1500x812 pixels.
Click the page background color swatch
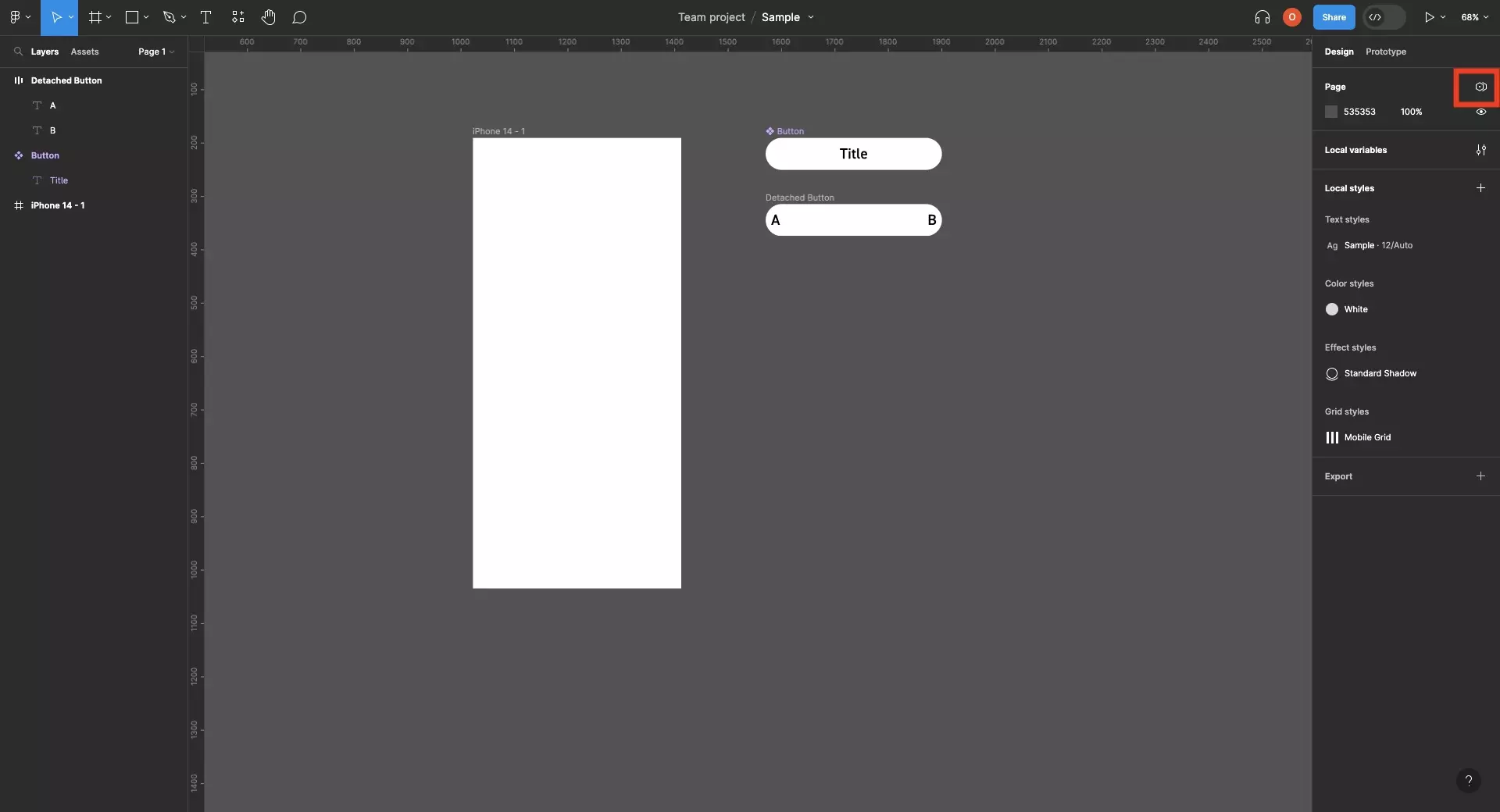[1331, 112]
